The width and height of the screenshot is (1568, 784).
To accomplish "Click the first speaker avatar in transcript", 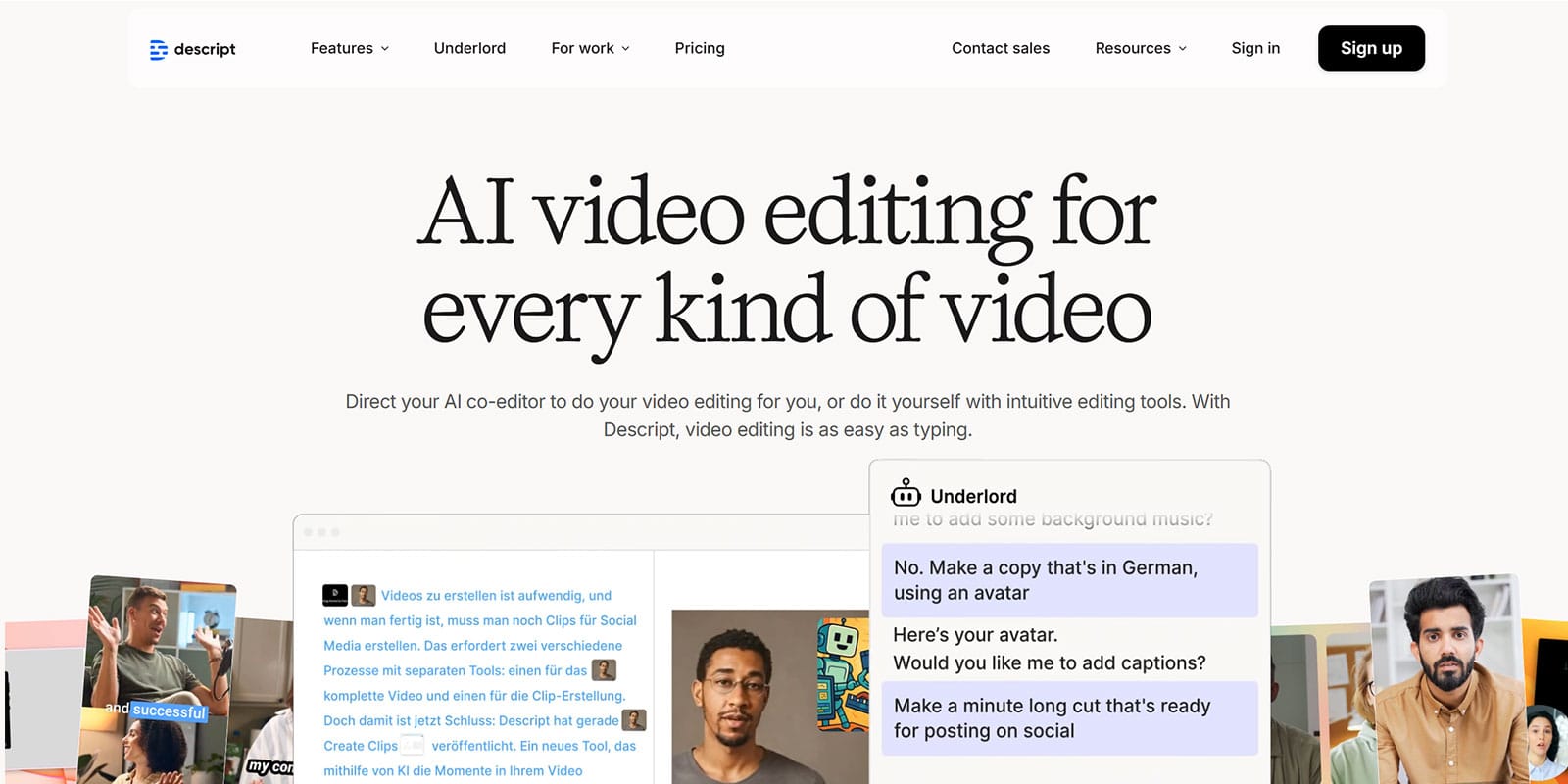I will [364, 595].
